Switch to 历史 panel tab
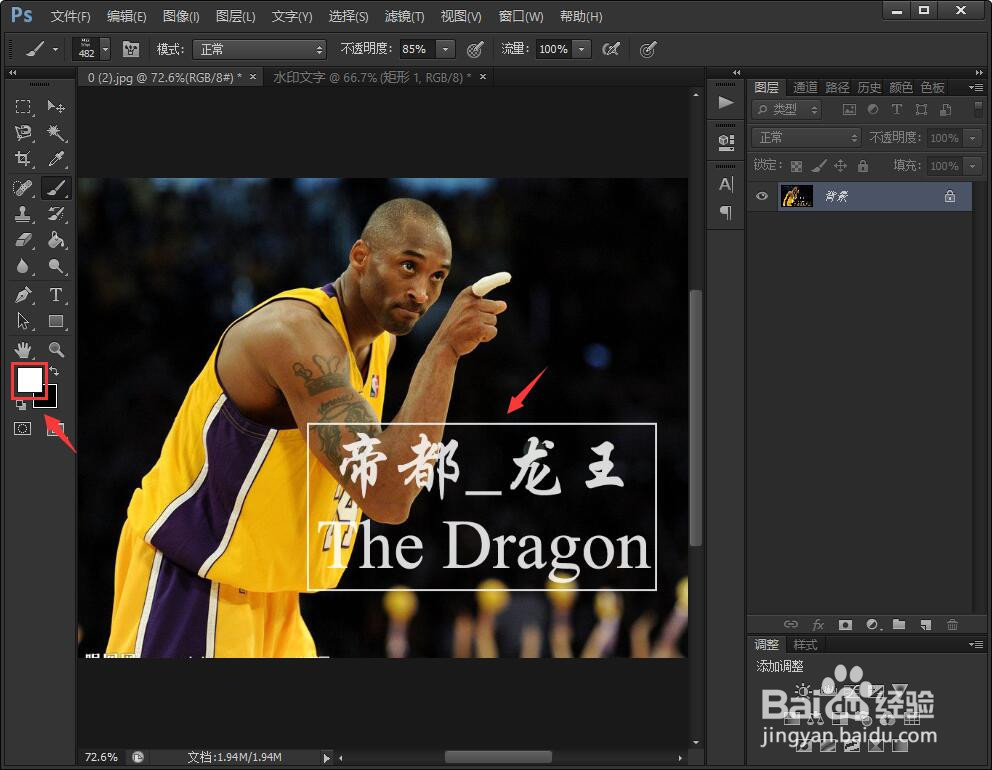The image size is (992, 770). [869, 87]
